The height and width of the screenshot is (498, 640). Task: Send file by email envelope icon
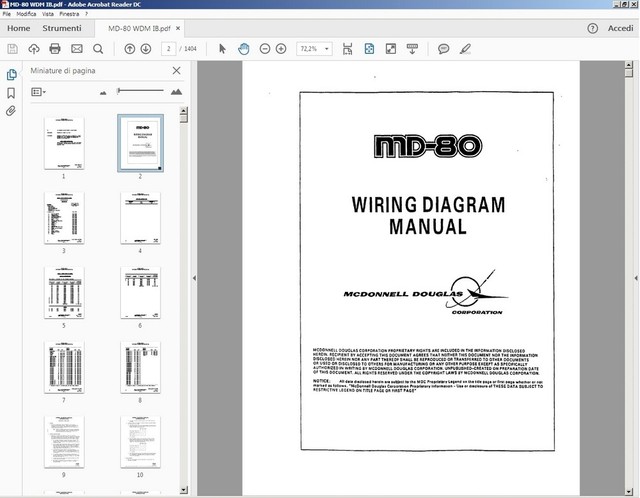click(x=77, y=49)
